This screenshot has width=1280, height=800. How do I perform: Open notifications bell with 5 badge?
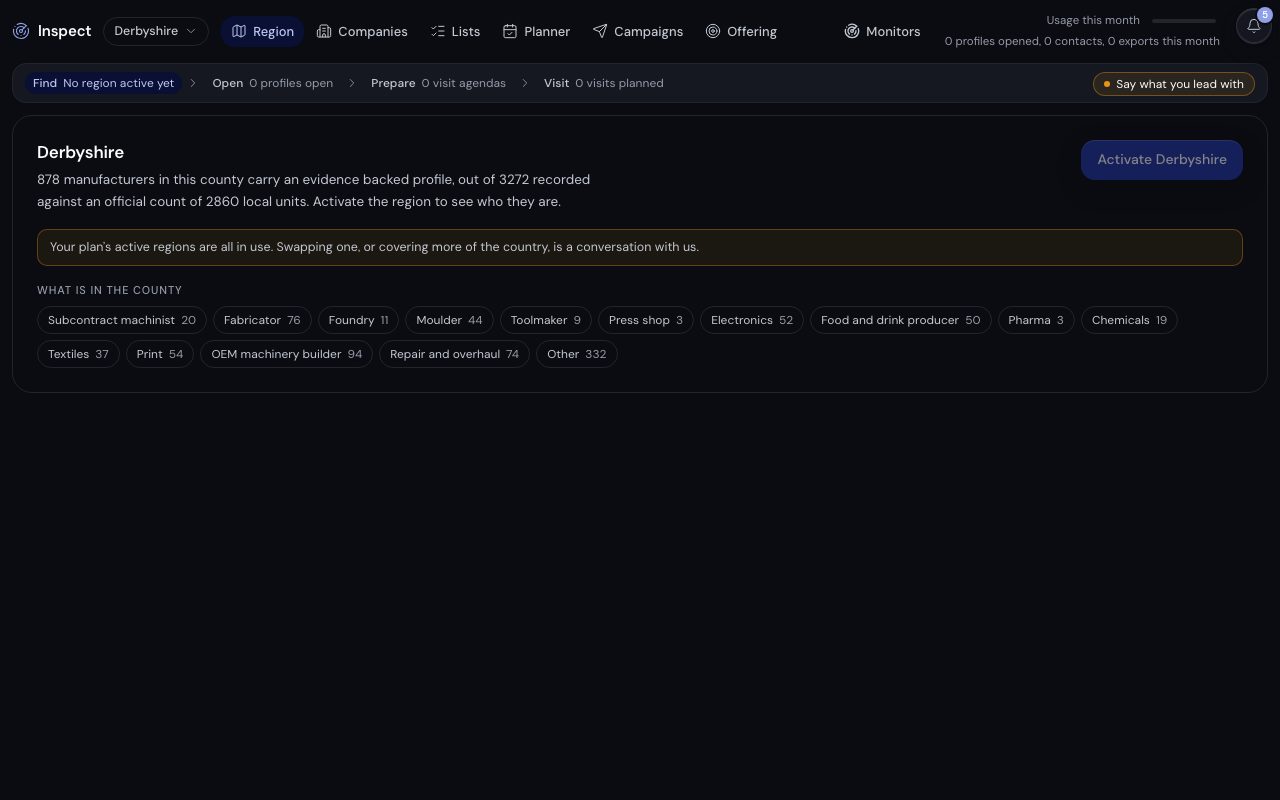point(1254,26)
